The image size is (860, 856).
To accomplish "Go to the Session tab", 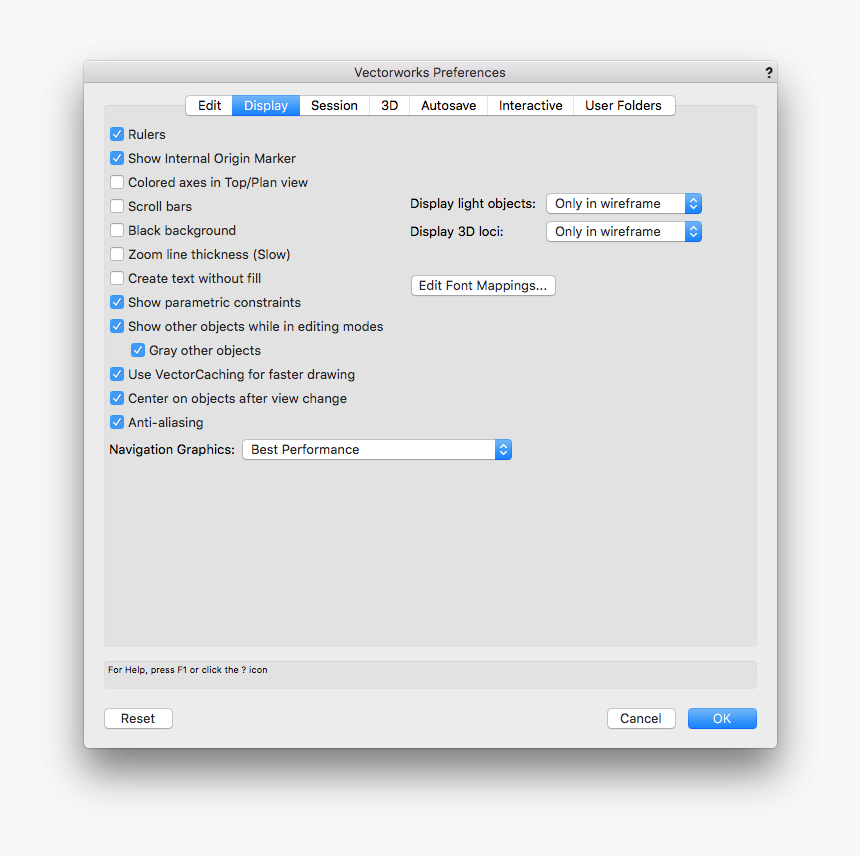I will [334, 105].
